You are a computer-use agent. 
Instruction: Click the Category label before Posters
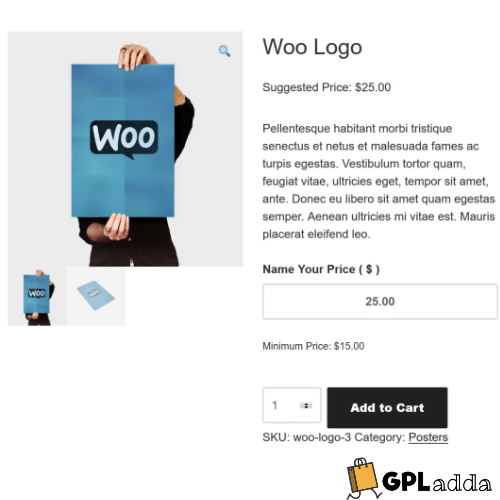380,437
